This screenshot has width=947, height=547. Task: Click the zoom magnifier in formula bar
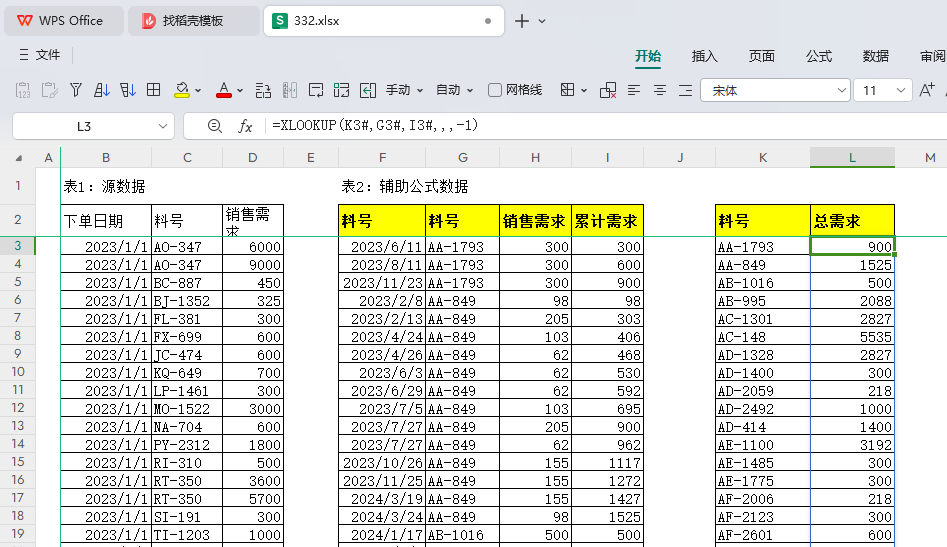click(214, 126)
